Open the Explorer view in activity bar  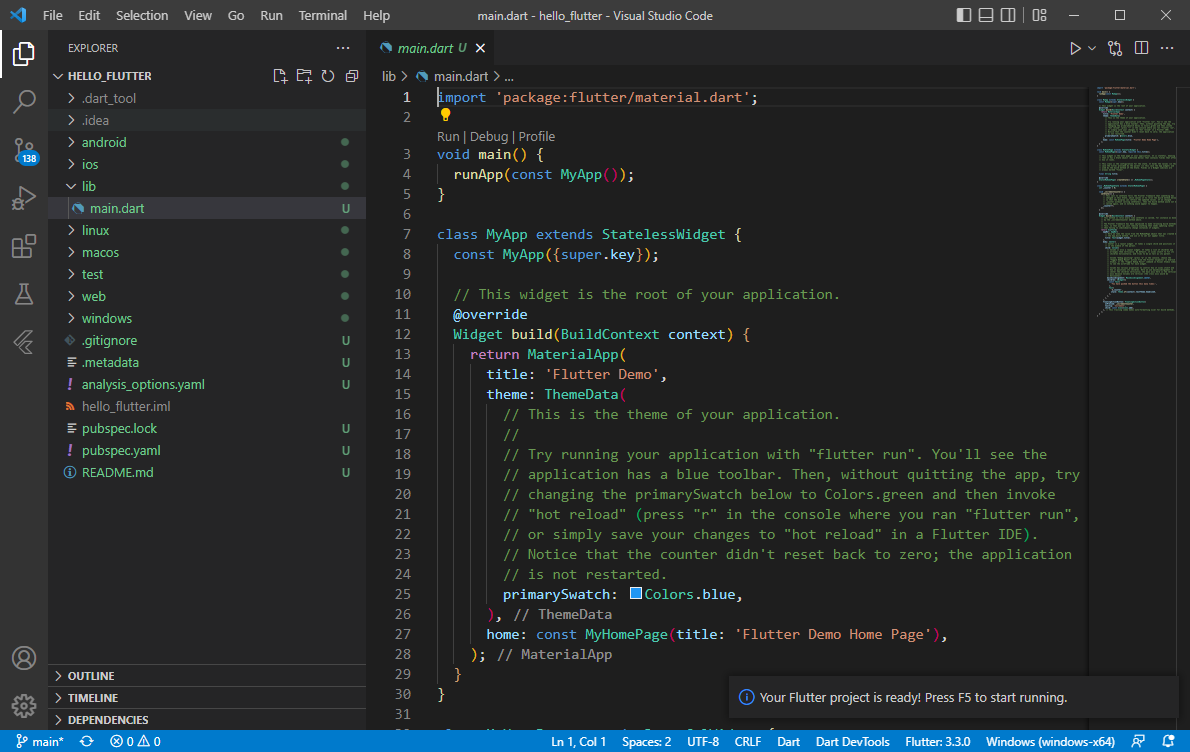click(24, 54)
